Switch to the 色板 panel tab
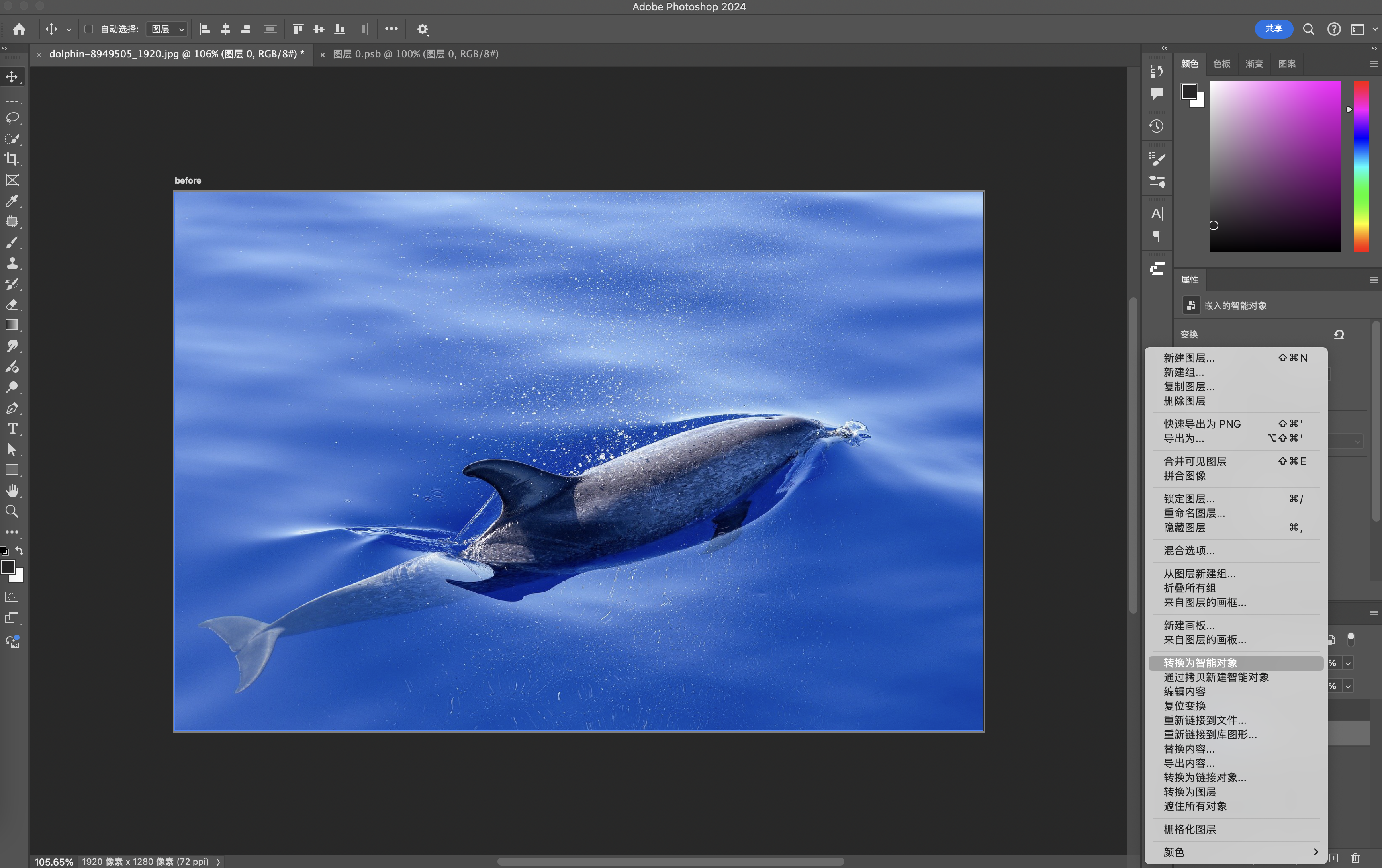This screenshot has width=1382, height=868. tap(1221, 64)
